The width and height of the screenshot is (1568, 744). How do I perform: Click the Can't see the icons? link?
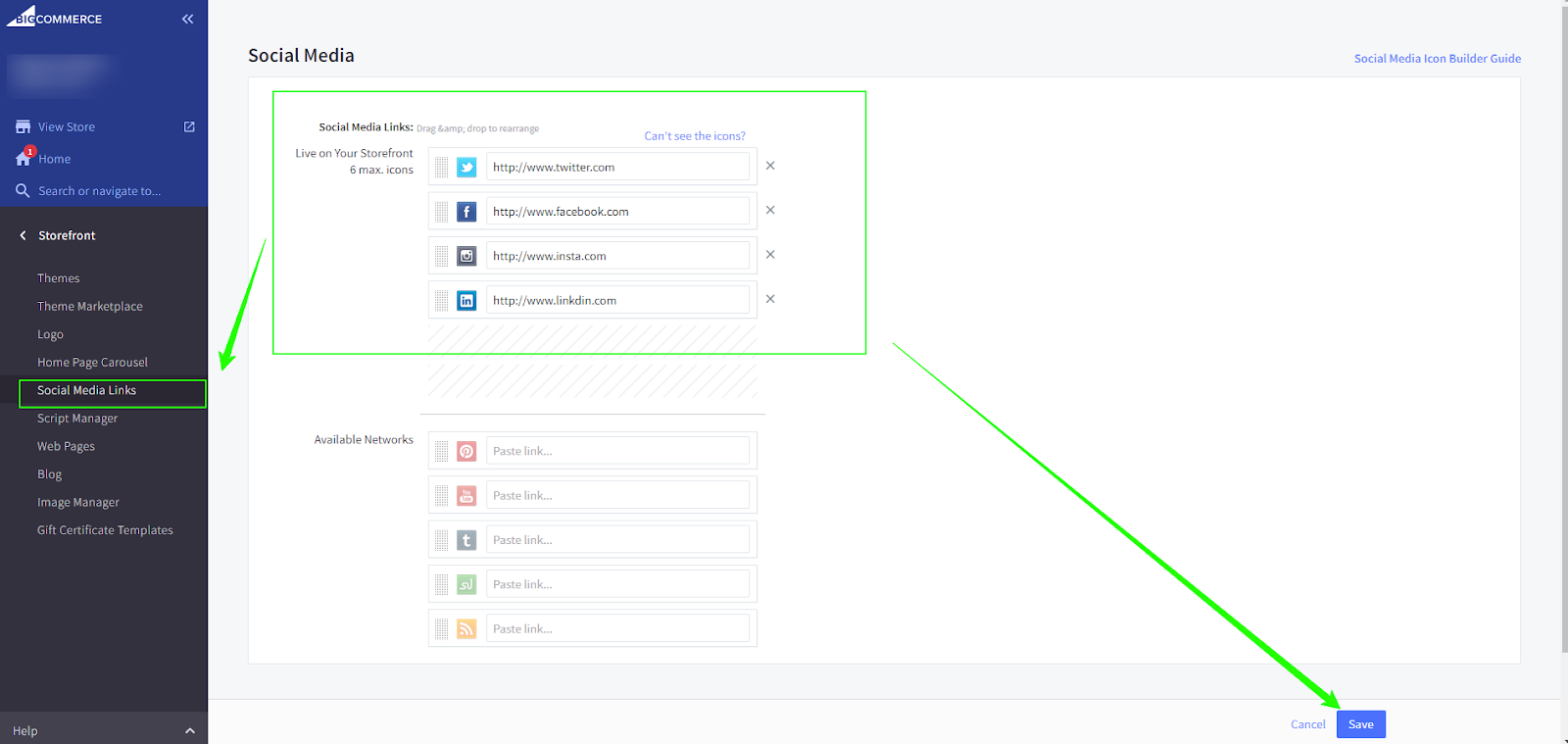[x=694, y=136]
